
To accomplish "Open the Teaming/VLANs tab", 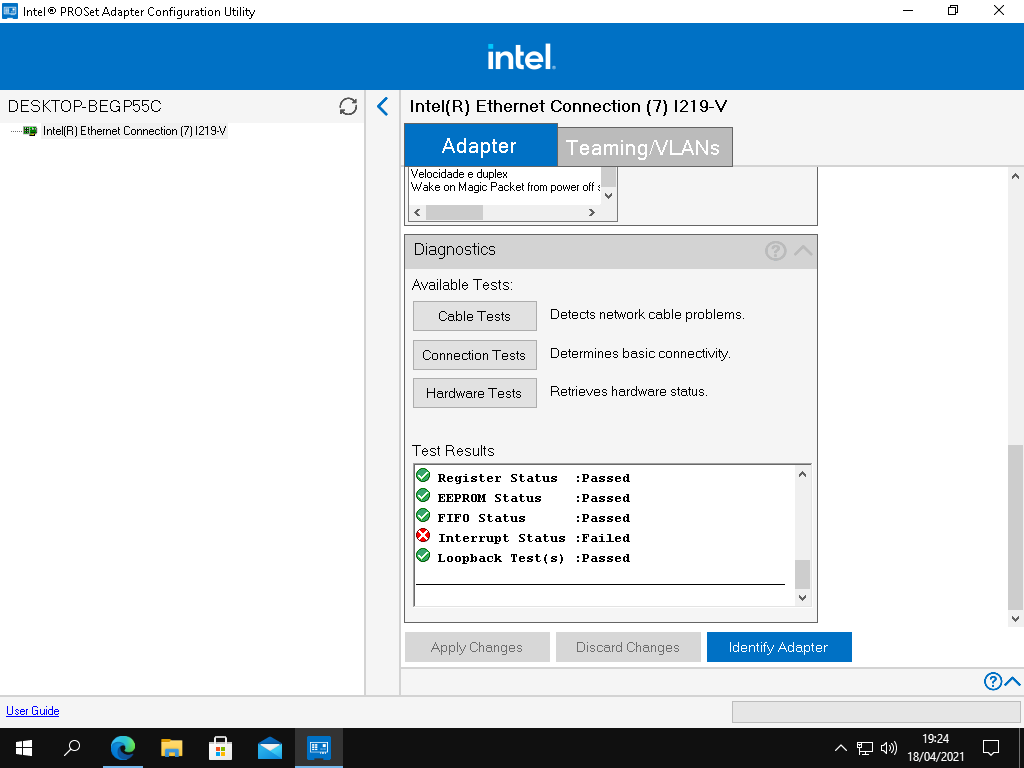I will click(644, 148).
